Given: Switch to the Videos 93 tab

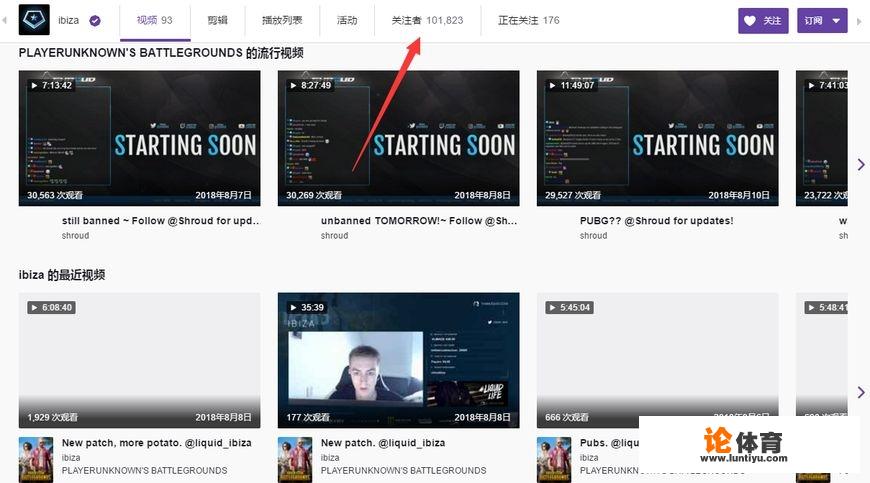Looking at the screenshot, I should tap(155, 21).
